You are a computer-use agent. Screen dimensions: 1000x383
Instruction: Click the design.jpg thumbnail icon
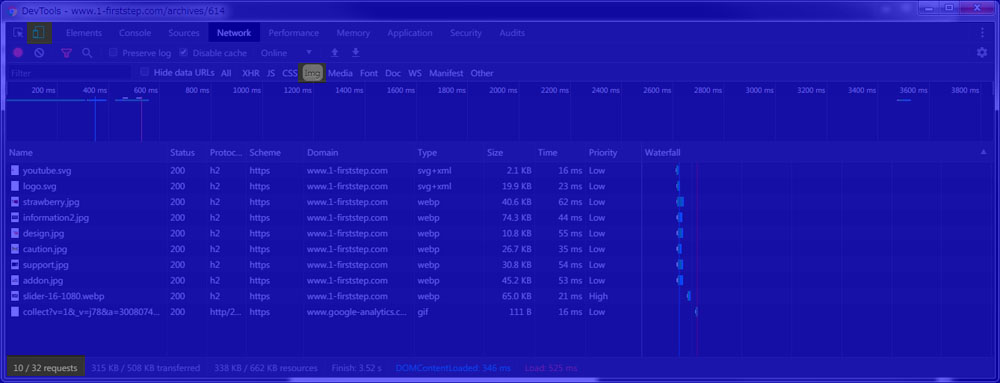click(15, 233)
